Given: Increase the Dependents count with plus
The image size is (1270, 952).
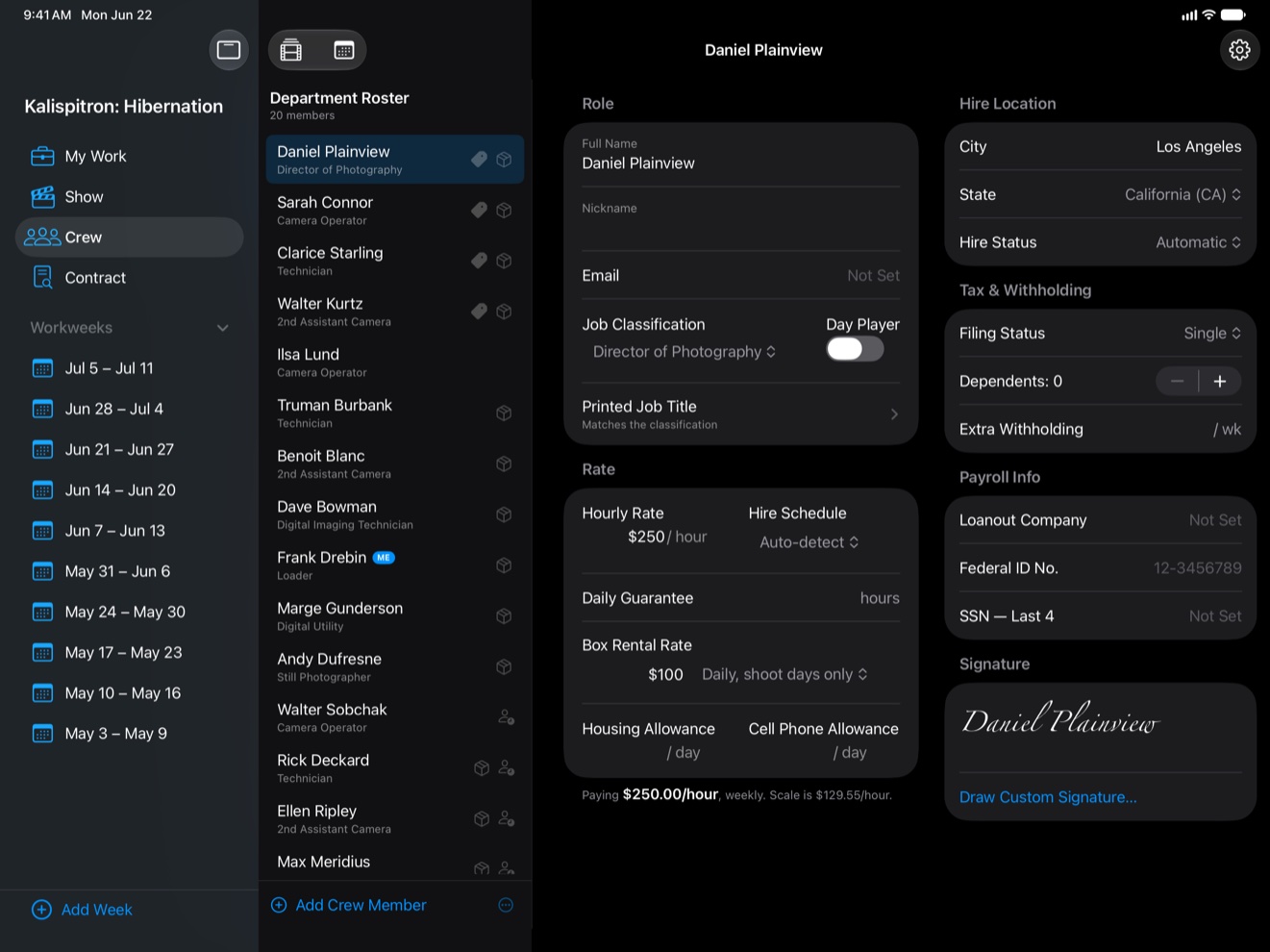Looking at the screenshot, I should [1220, 381].
